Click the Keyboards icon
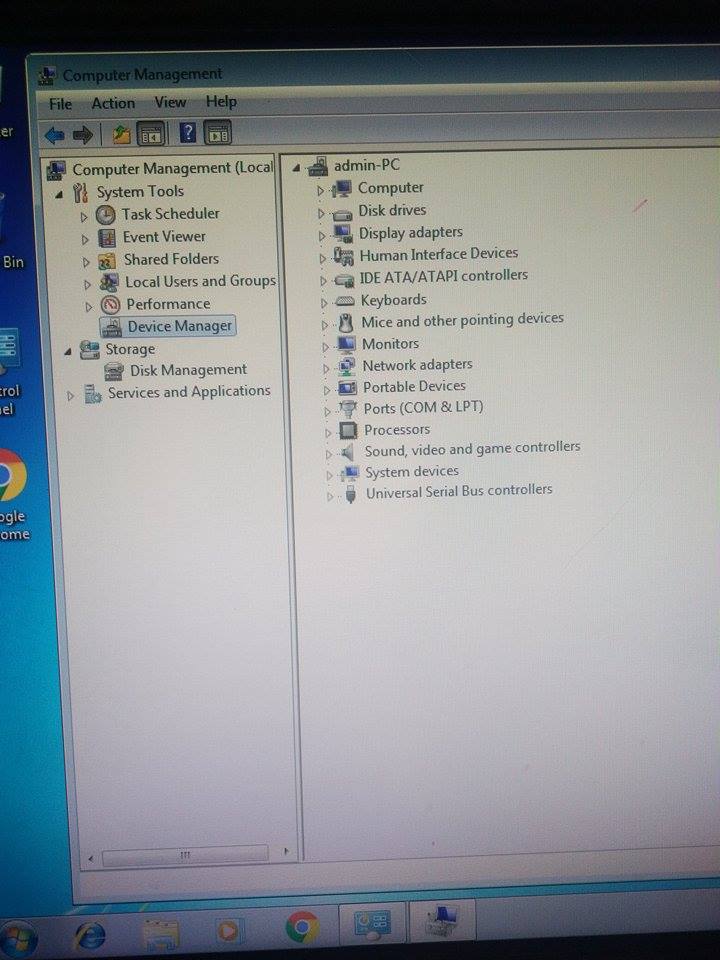Viewport: 720px width, 960px height. tap(345, 301)
